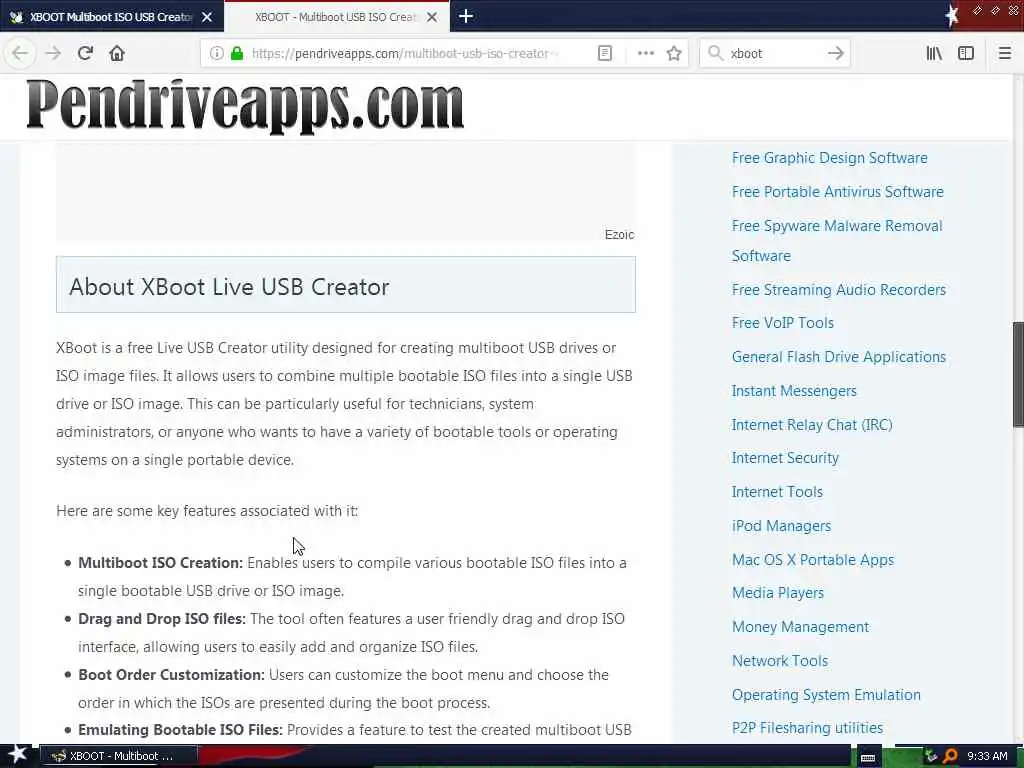Screen dimensions: 1024x768
Task: Open Network Tools category link
Action: pos(780,661)
